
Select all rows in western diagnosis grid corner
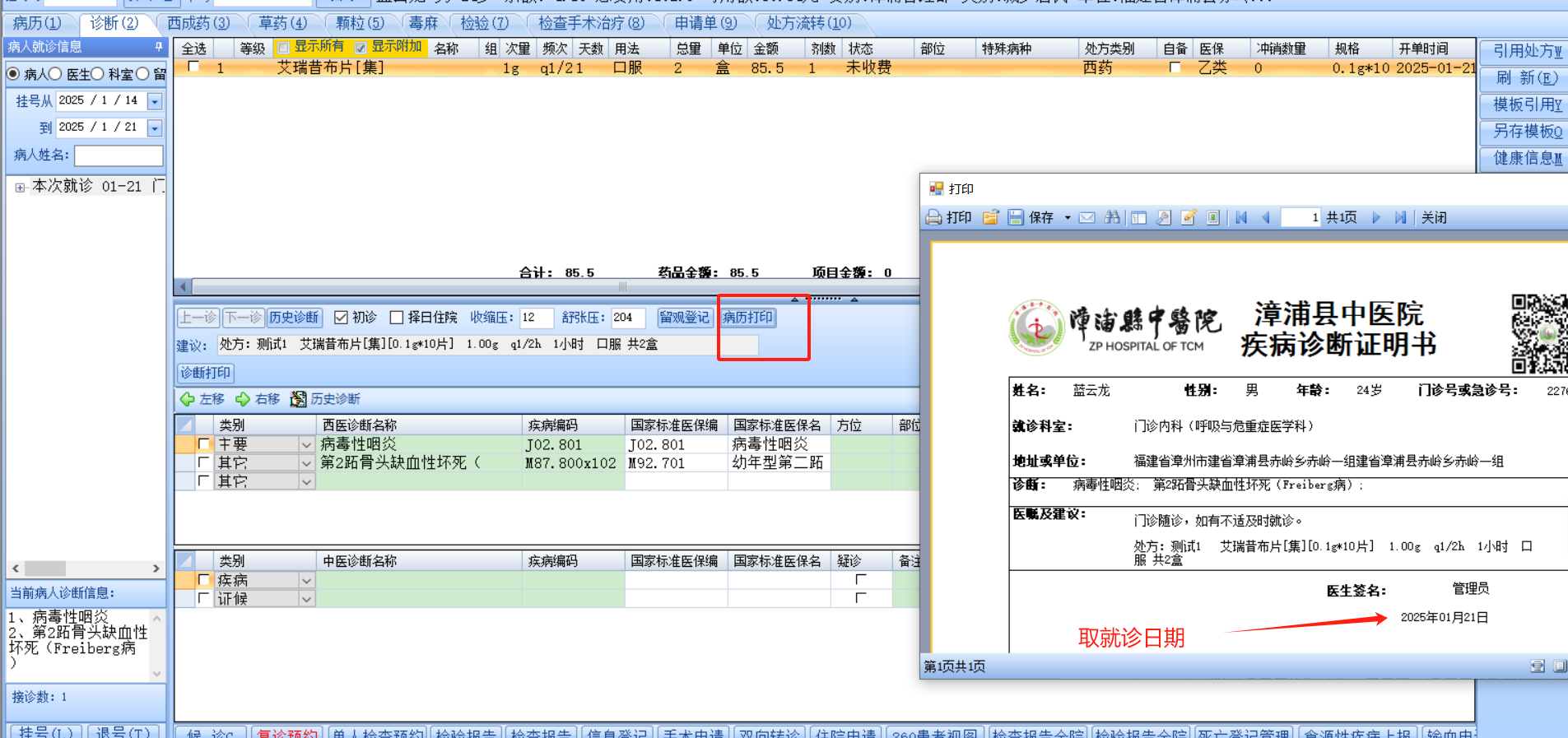[x=185, y=425]
